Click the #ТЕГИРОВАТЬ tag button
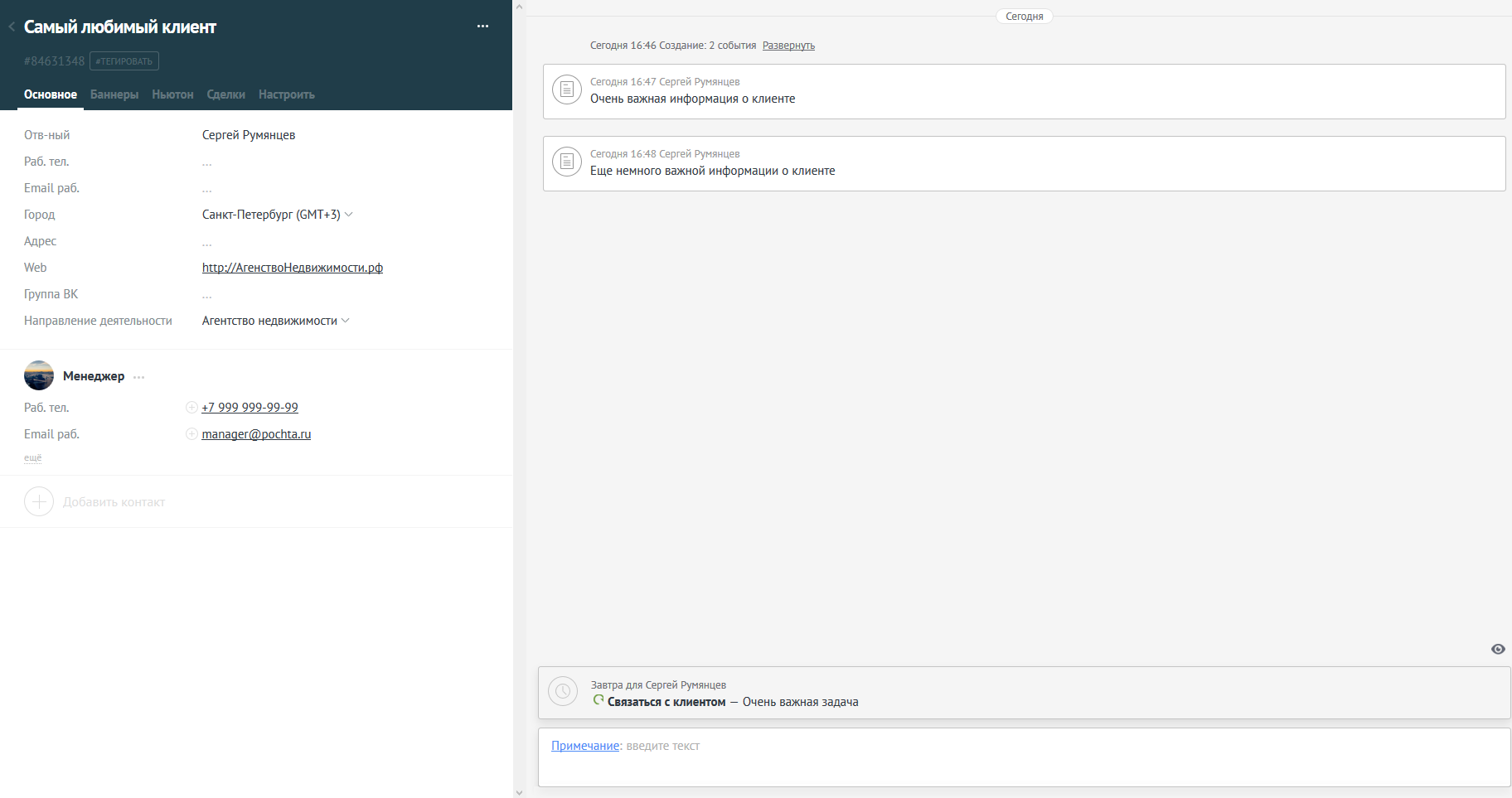 pyautogui.click(x=124, y=61)
